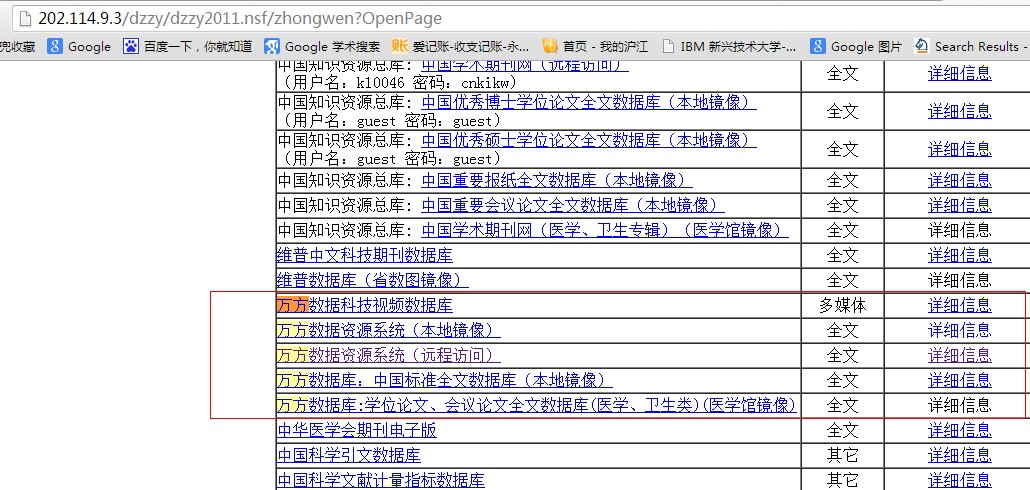
Task: Click 详细信息 for 中国重要会议论文全文数据库 row
Action: click(960, 205)
